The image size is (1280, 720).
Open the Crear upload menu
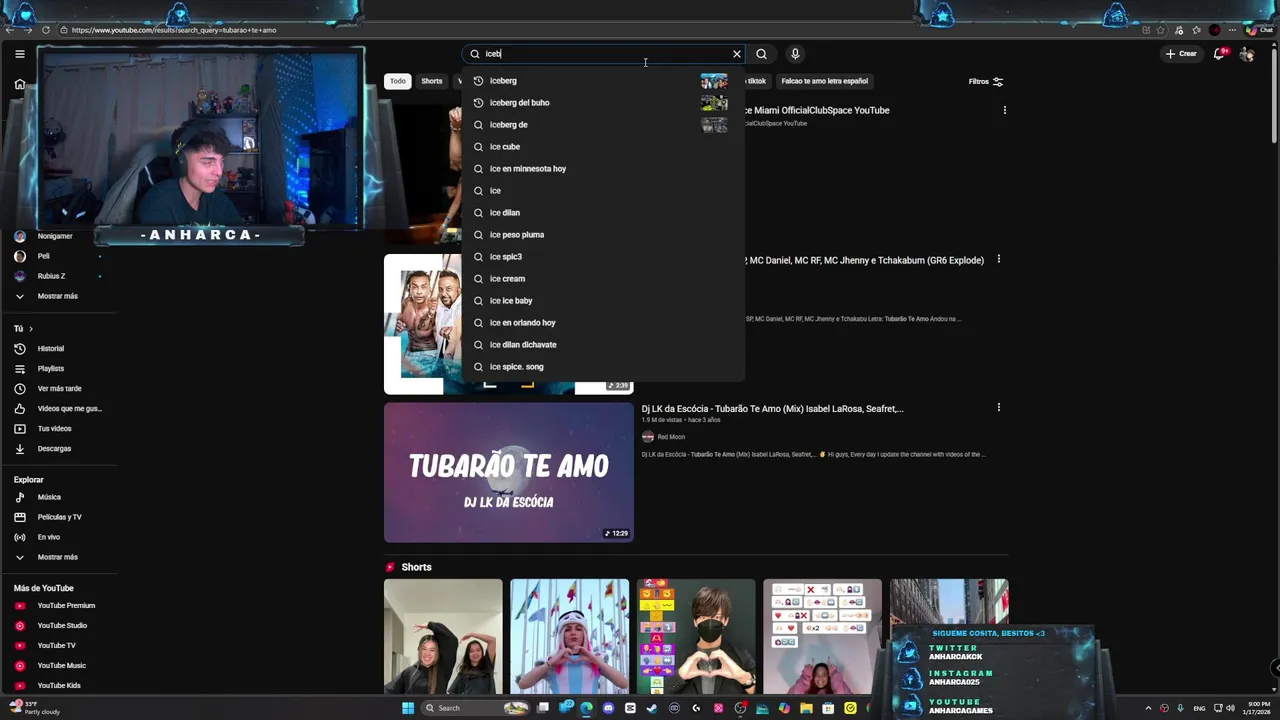pyautogui.click(x=1180, y=54)
